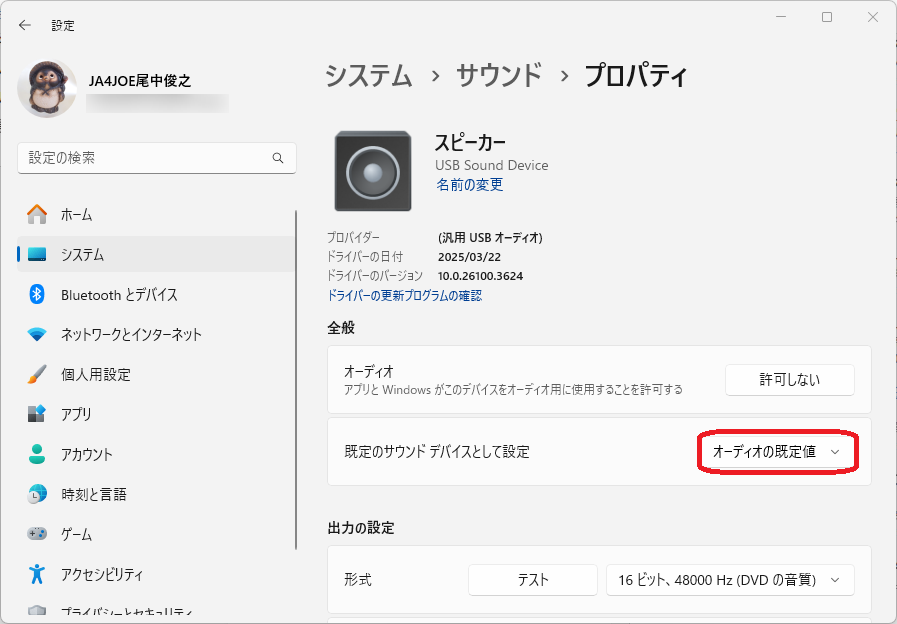This screenshot has height=624, width=897.
Task: Click the 設定の検索 input field
Action: coord(157,158)
